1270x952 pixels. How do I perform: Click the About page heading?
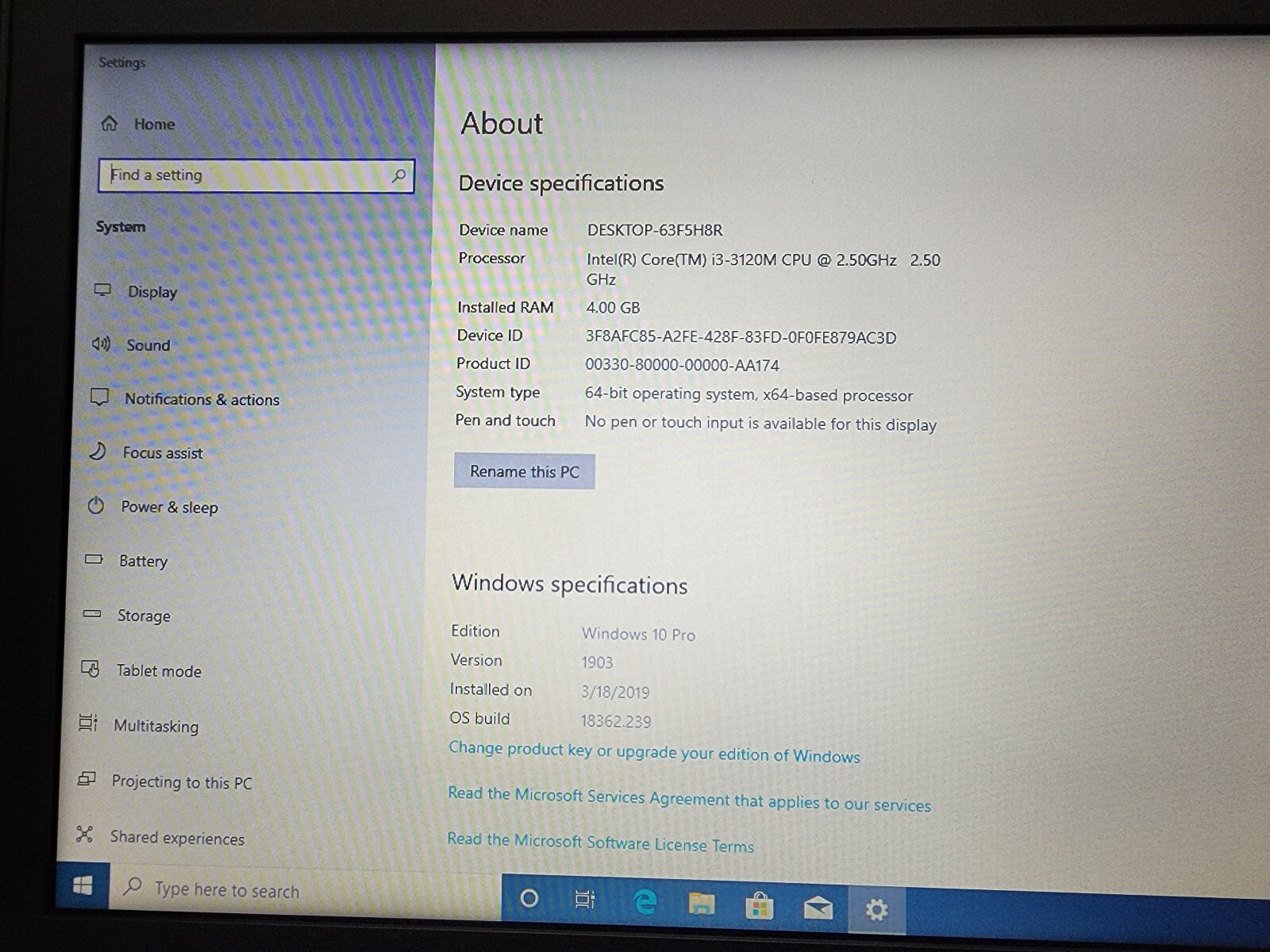pos(502,123)
